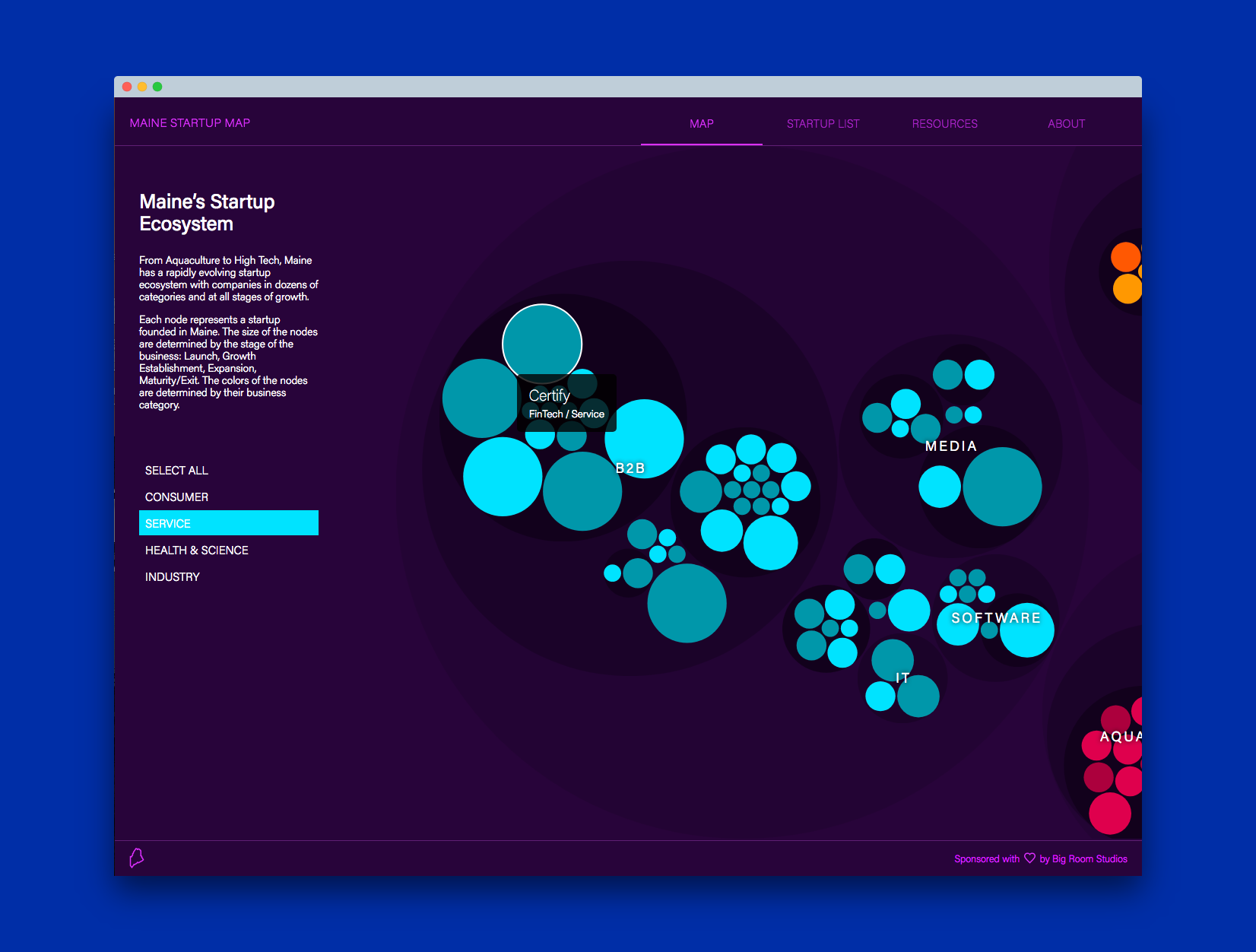Open the Big Room Studios sponsor link
The width and height of the screenshot is (1256, 952).
point(1089,858)
